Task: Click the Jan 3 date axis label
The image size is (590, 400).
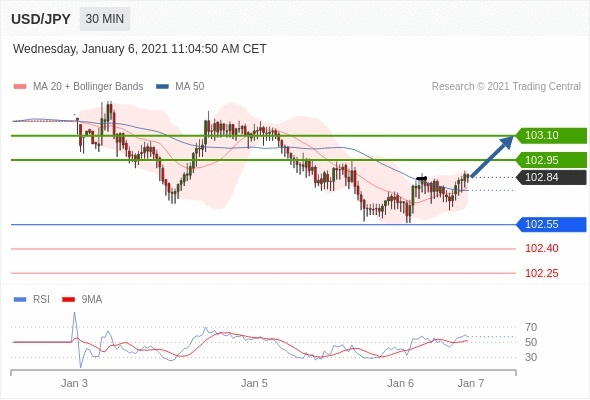Action: tap(74, 383)
